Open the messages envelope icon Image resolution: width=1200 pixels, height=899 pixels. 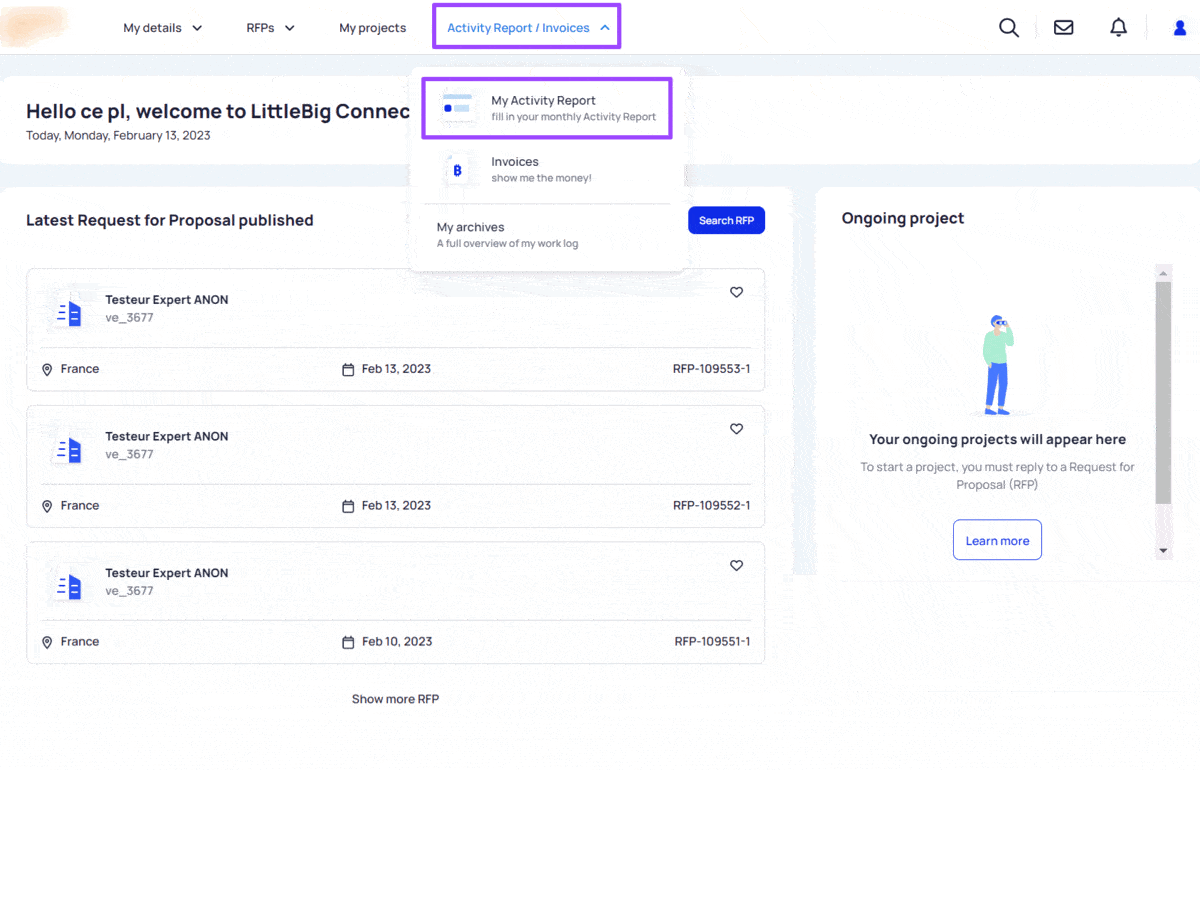click(x=1064, y=28)
